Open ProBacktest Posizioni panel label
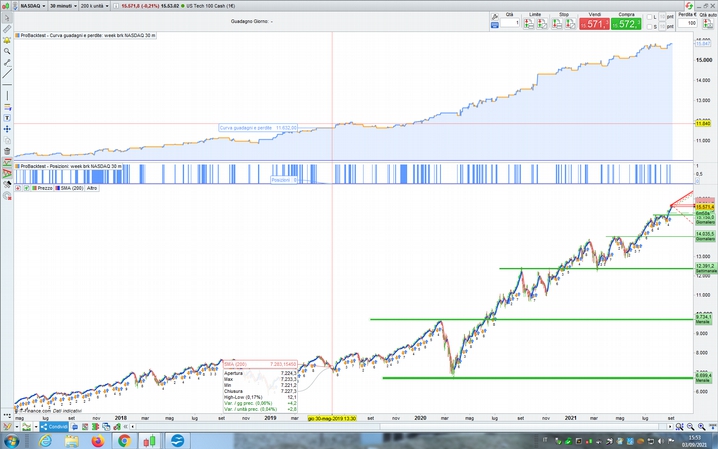The image size is (718, 449). [69, 166]
